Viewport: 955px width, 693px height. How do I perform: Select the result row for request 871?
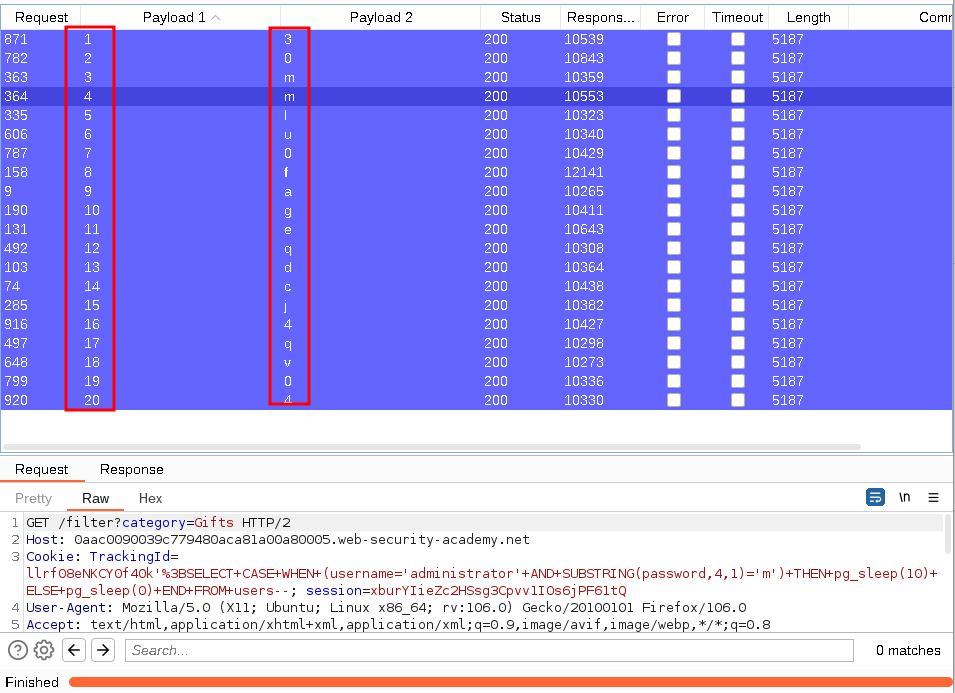point(476,39)
